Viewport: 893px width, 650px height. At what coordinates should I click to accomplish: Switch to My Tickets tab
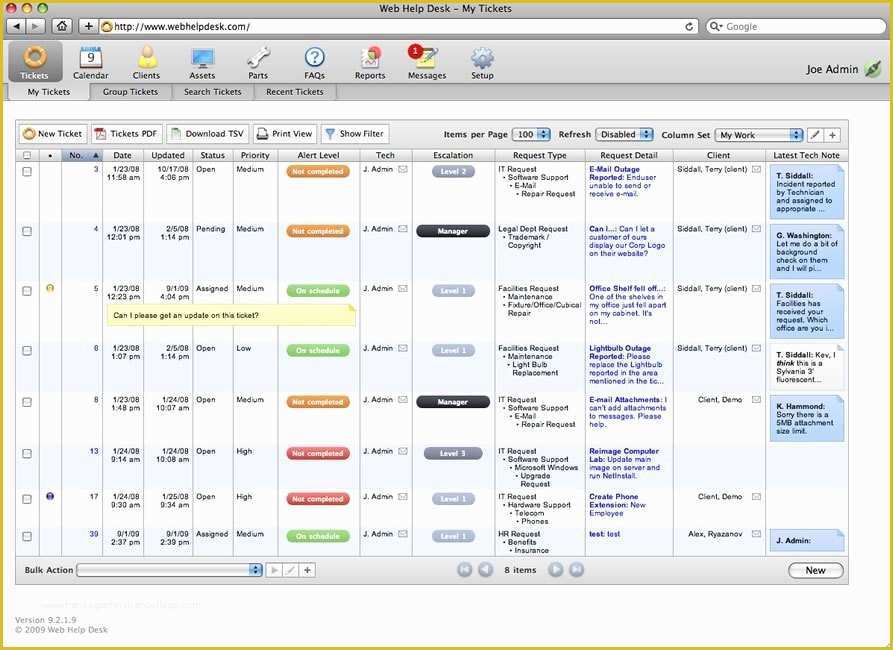(48, 92)
